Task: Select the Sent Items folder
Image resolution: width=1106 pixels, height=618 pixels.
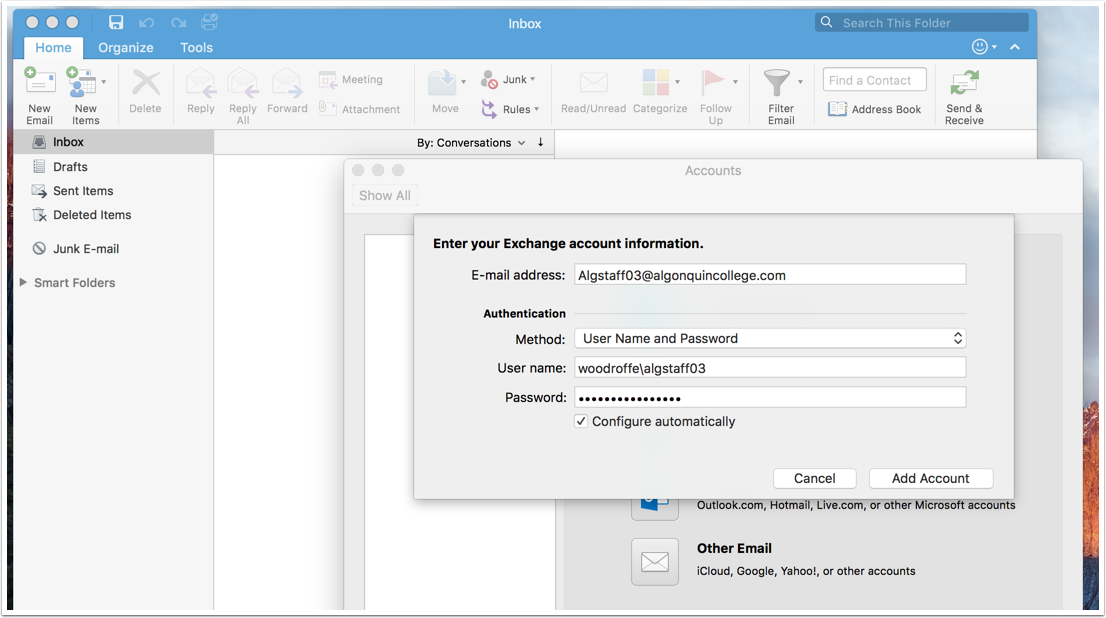Action: pos(83,191)
